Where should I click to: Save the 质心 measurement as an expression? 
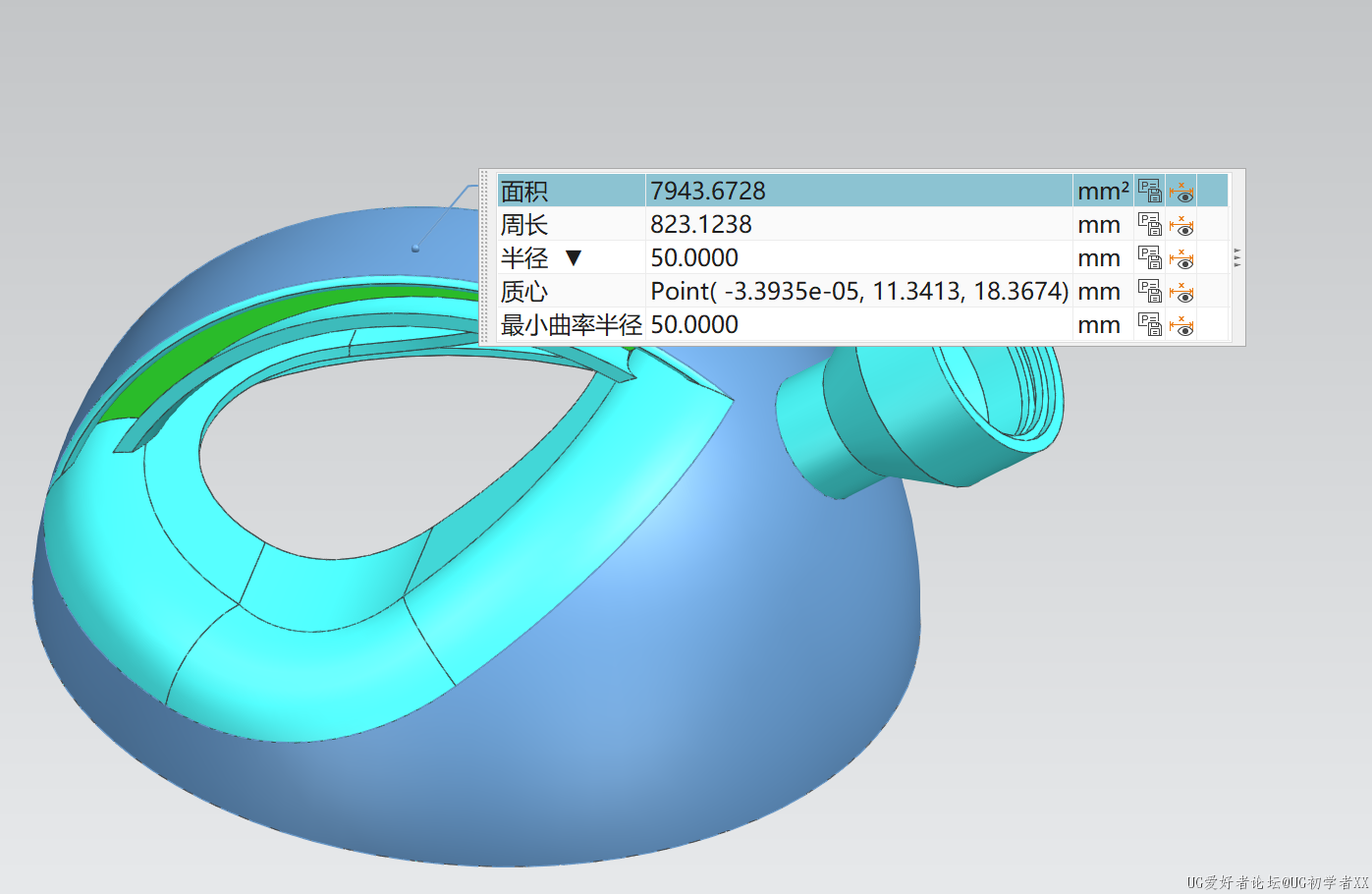point(1149,291)
